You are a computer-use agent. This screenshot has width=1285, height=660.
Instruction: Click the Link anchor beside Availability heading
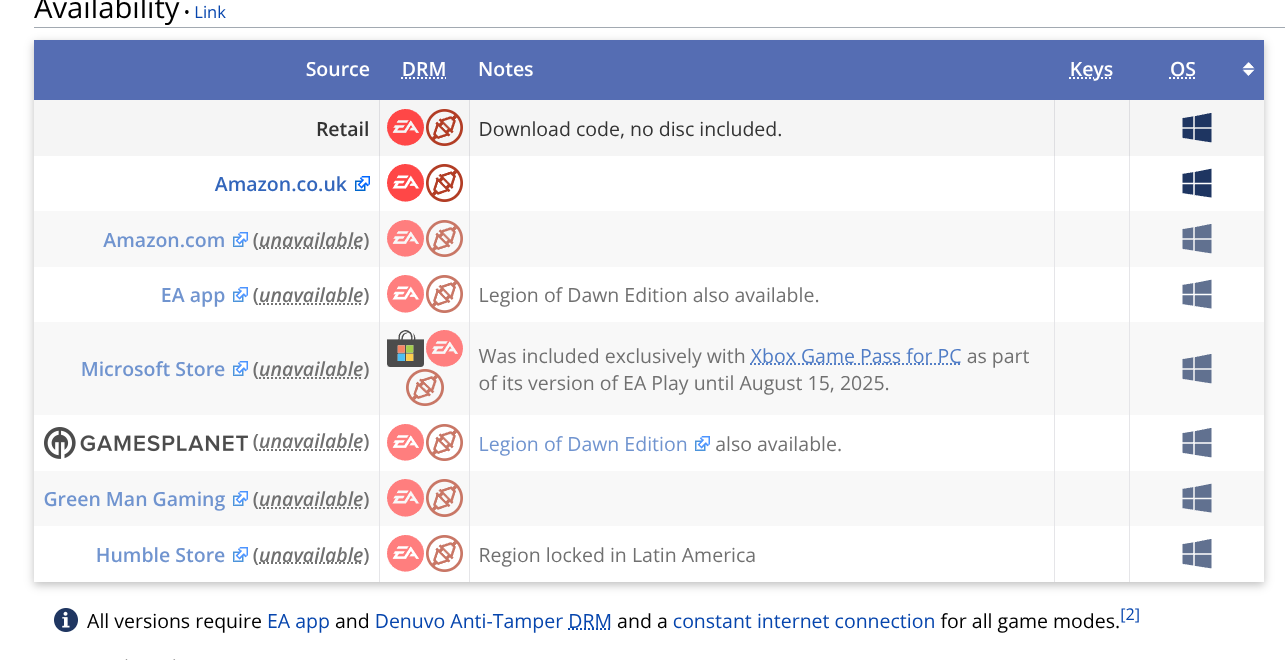(x=210, y=12)
